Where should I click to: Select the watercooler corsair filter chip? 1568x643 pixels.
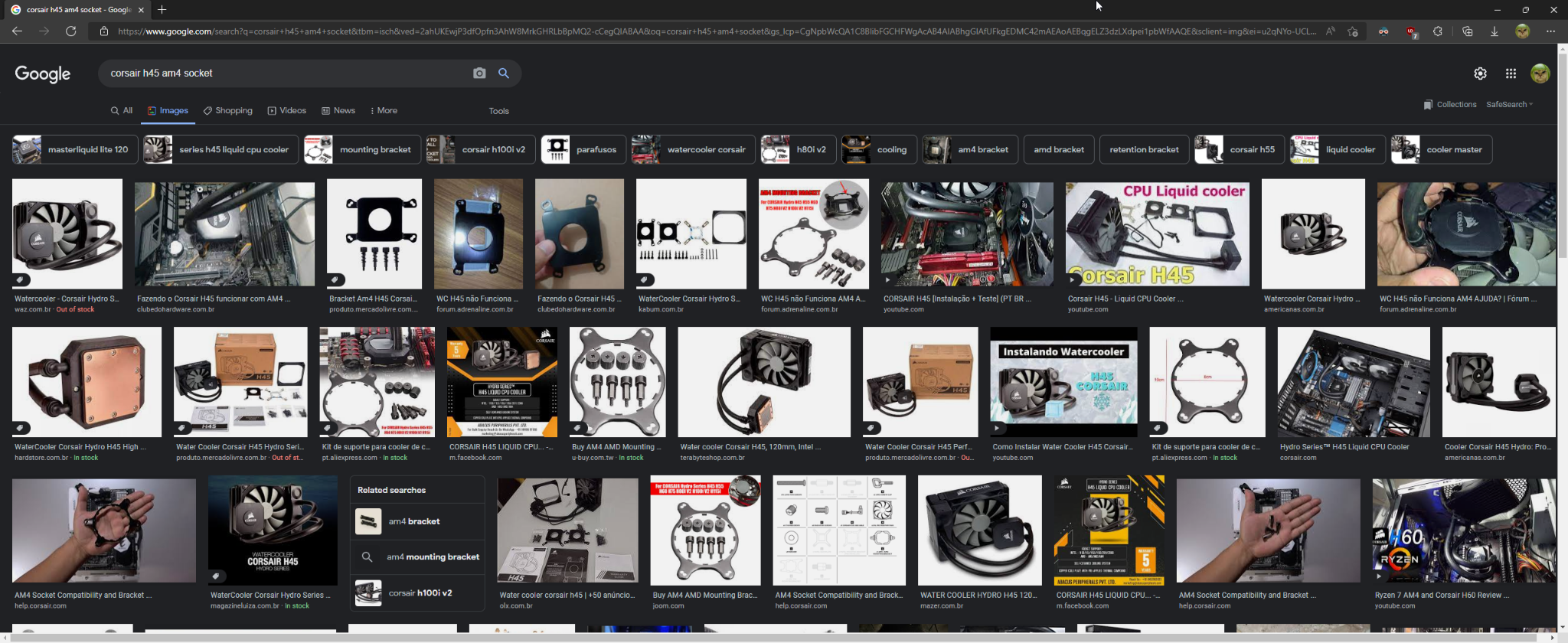tap(693, 149)
